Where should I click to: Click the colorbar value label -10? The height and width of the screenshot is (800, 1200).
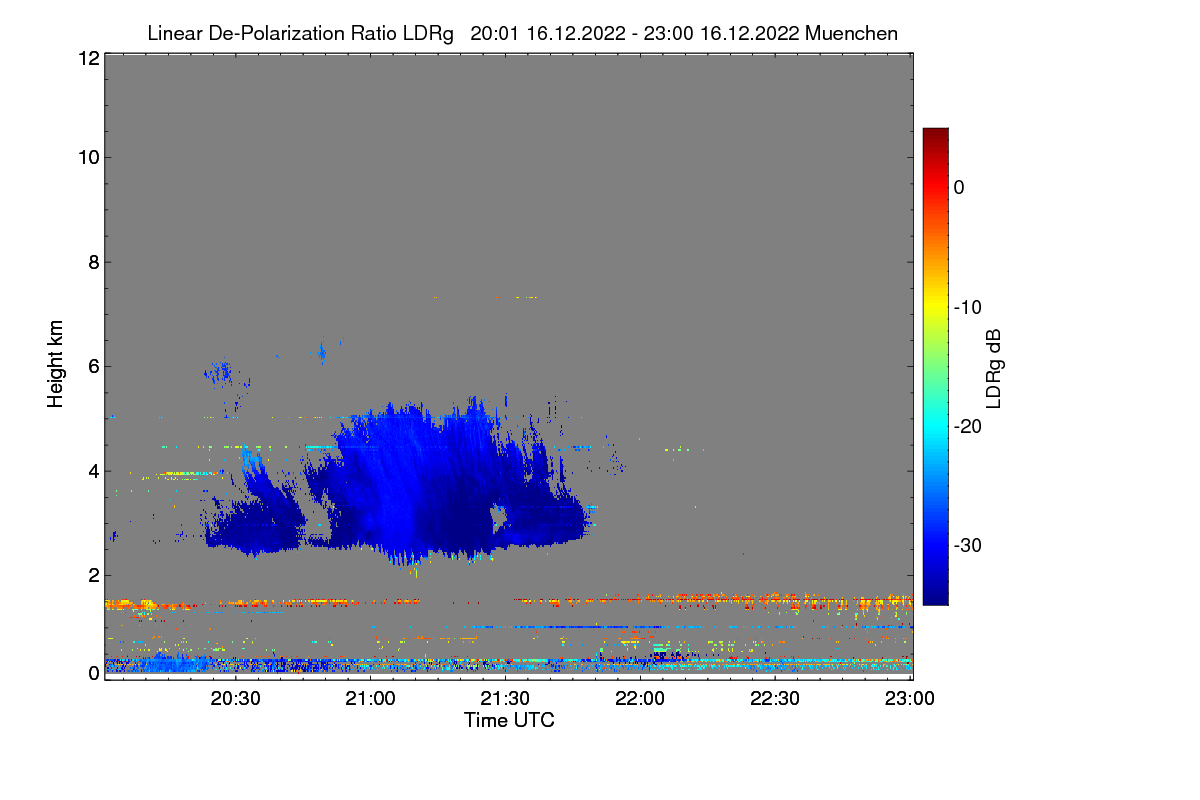pyautogui.click(x=969, y=307)
